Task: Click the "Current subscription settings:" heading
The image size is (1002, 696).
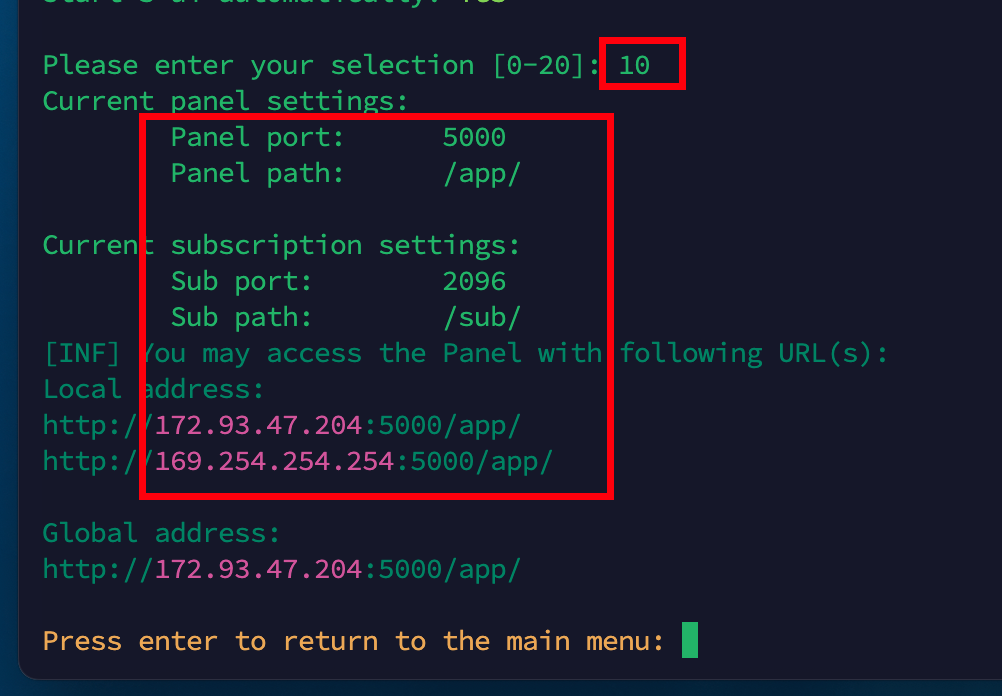Action: [281, 246]
